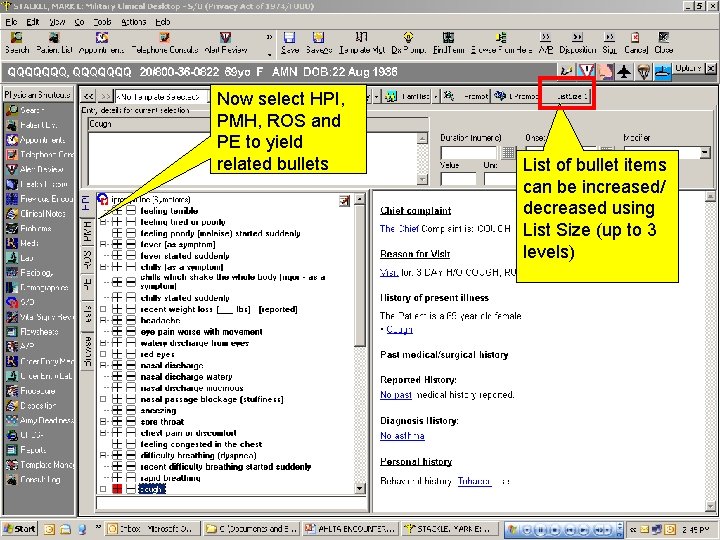The width and height of the screenshot is (720, 540).
Task: Click the parachute icon in the patient bar
Action: click(643, 71)
